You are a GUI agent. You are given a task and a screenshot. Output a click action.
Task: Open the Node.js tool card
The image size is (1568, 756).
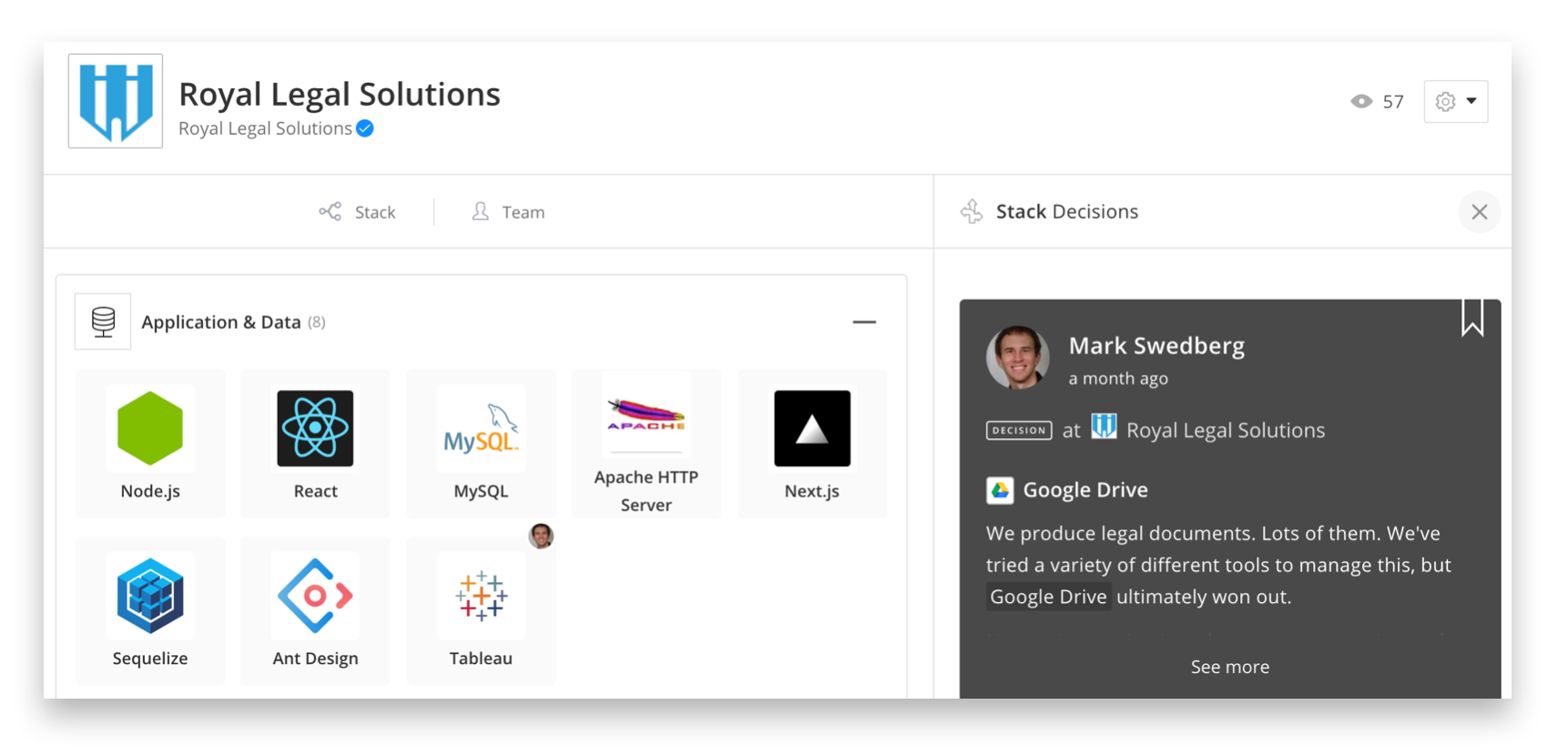point(150,444)
